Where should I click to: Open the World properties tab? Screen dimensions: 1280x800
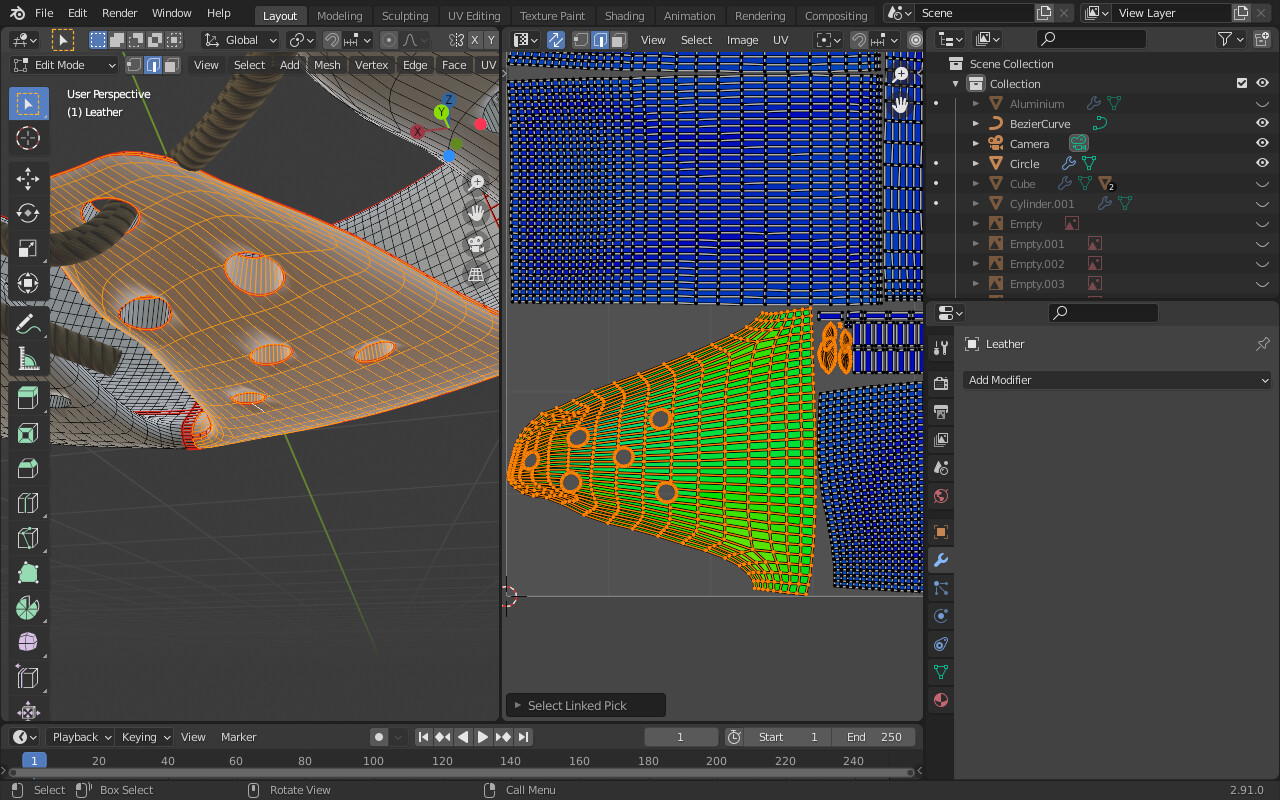(x=940, y=496)
